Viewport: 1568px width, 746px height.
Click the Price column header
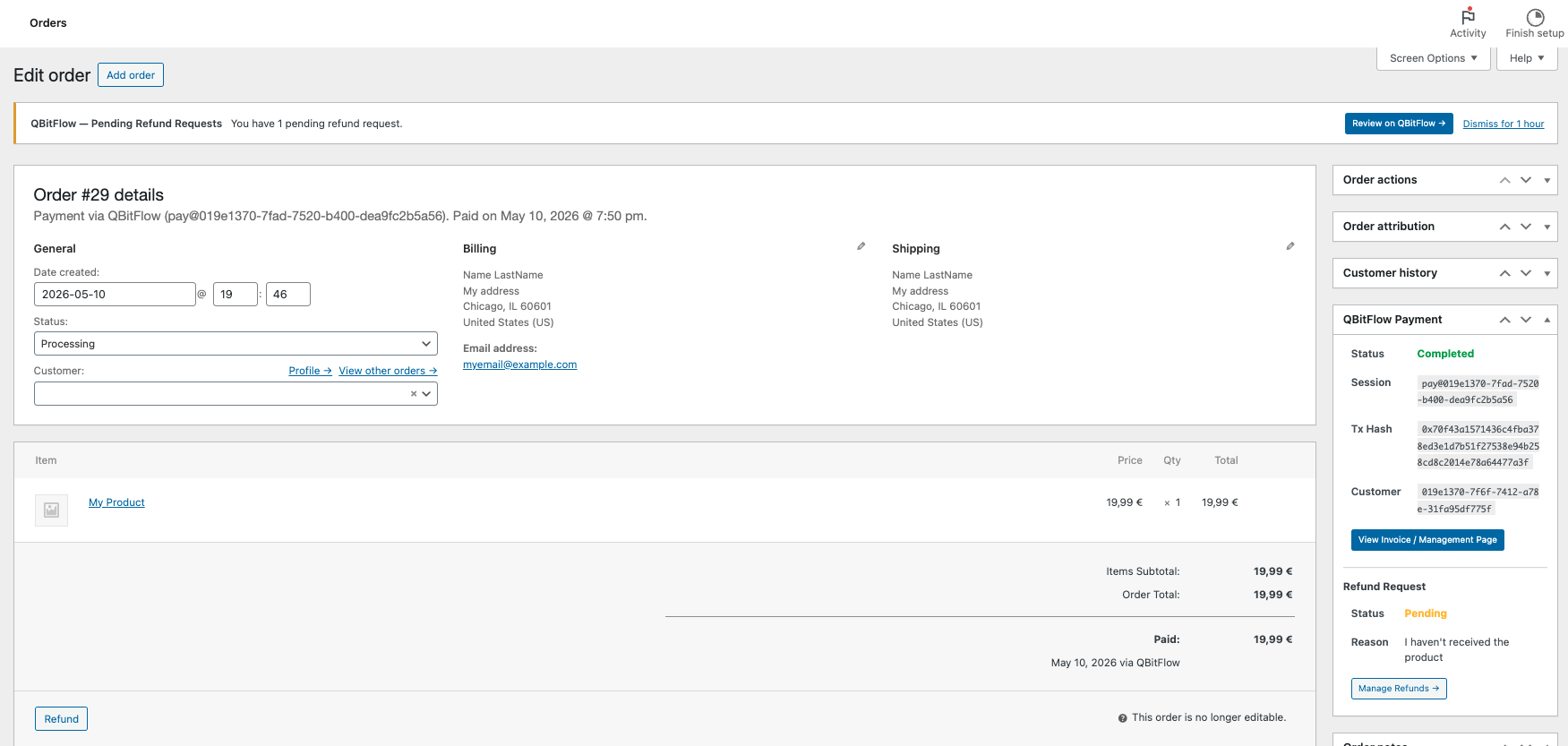click(1130, 460)
